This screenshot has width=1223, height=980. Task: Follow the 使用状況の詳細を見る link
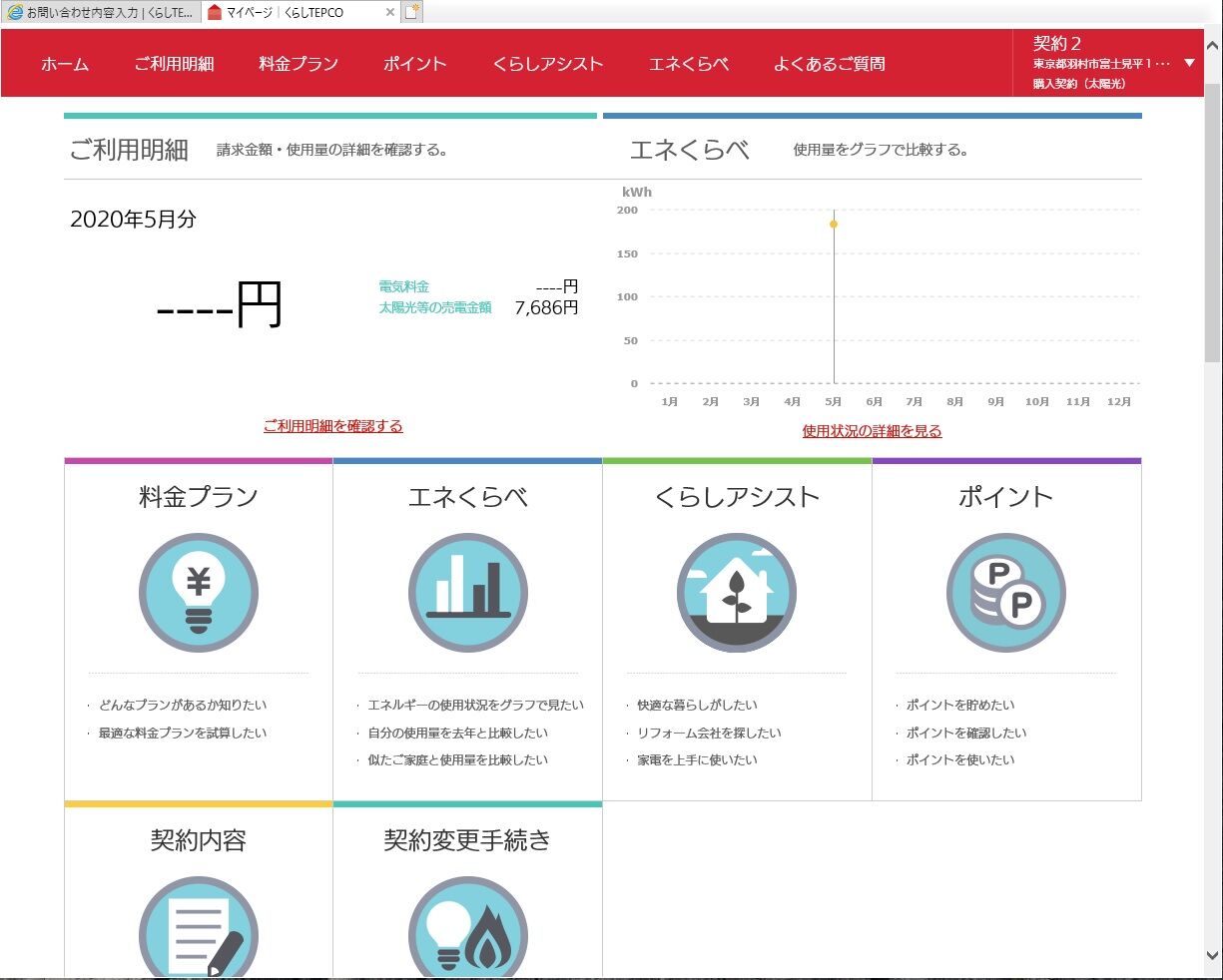point(873,431)
